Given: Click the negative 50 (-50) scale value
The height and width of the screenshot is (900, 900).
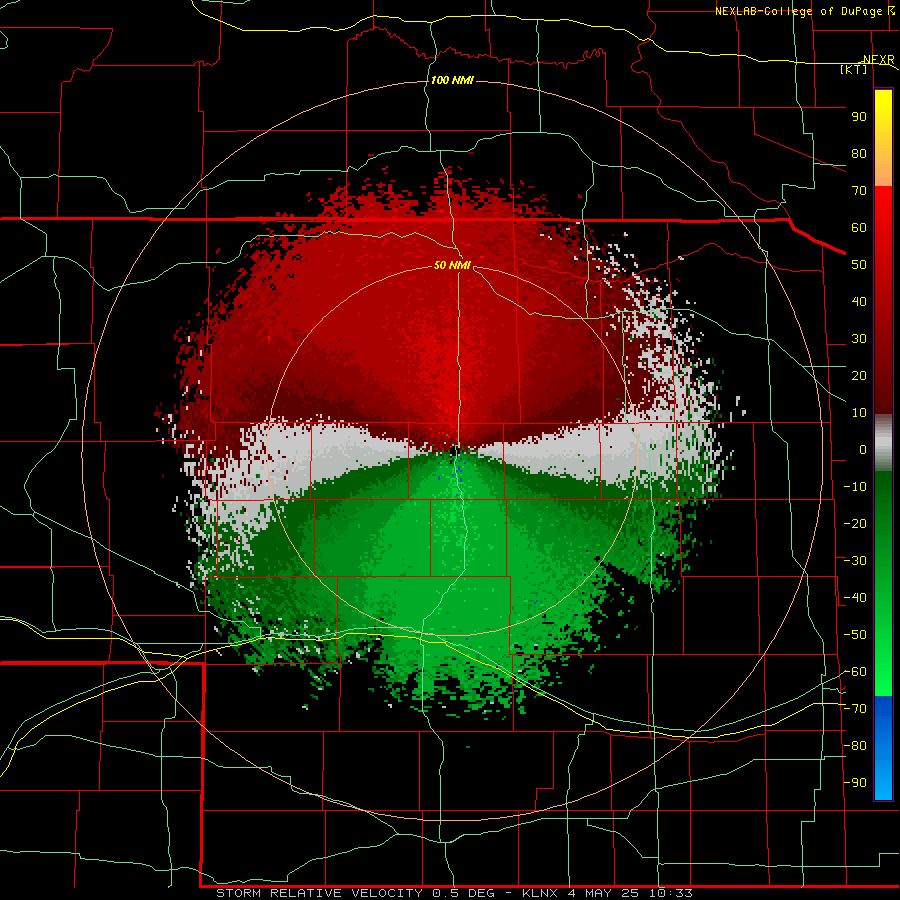Looking at the screenshot, I should point(855,635).
